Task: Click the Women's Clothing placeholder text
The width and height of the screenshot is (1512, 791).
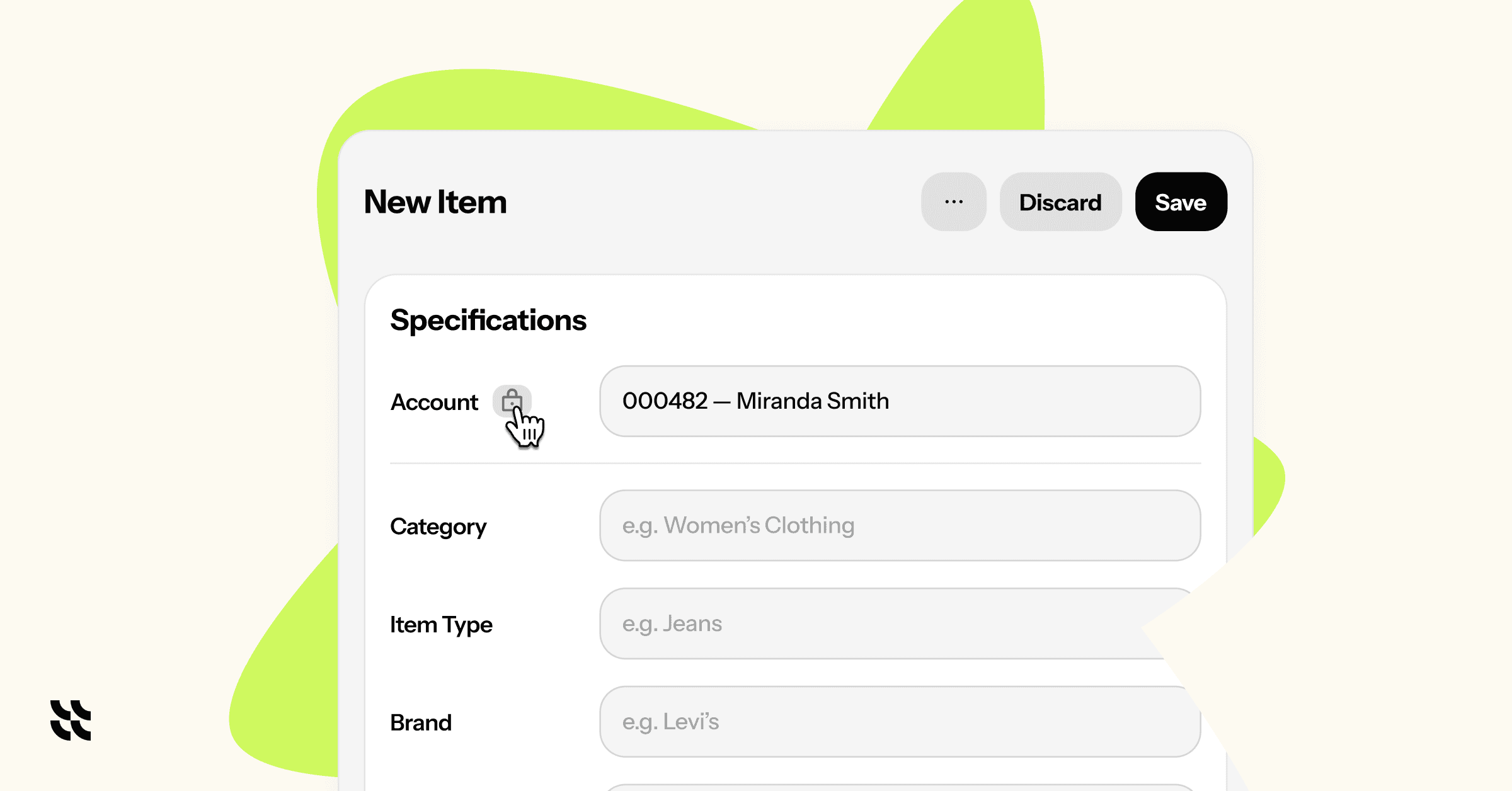Action: point(759,525)
